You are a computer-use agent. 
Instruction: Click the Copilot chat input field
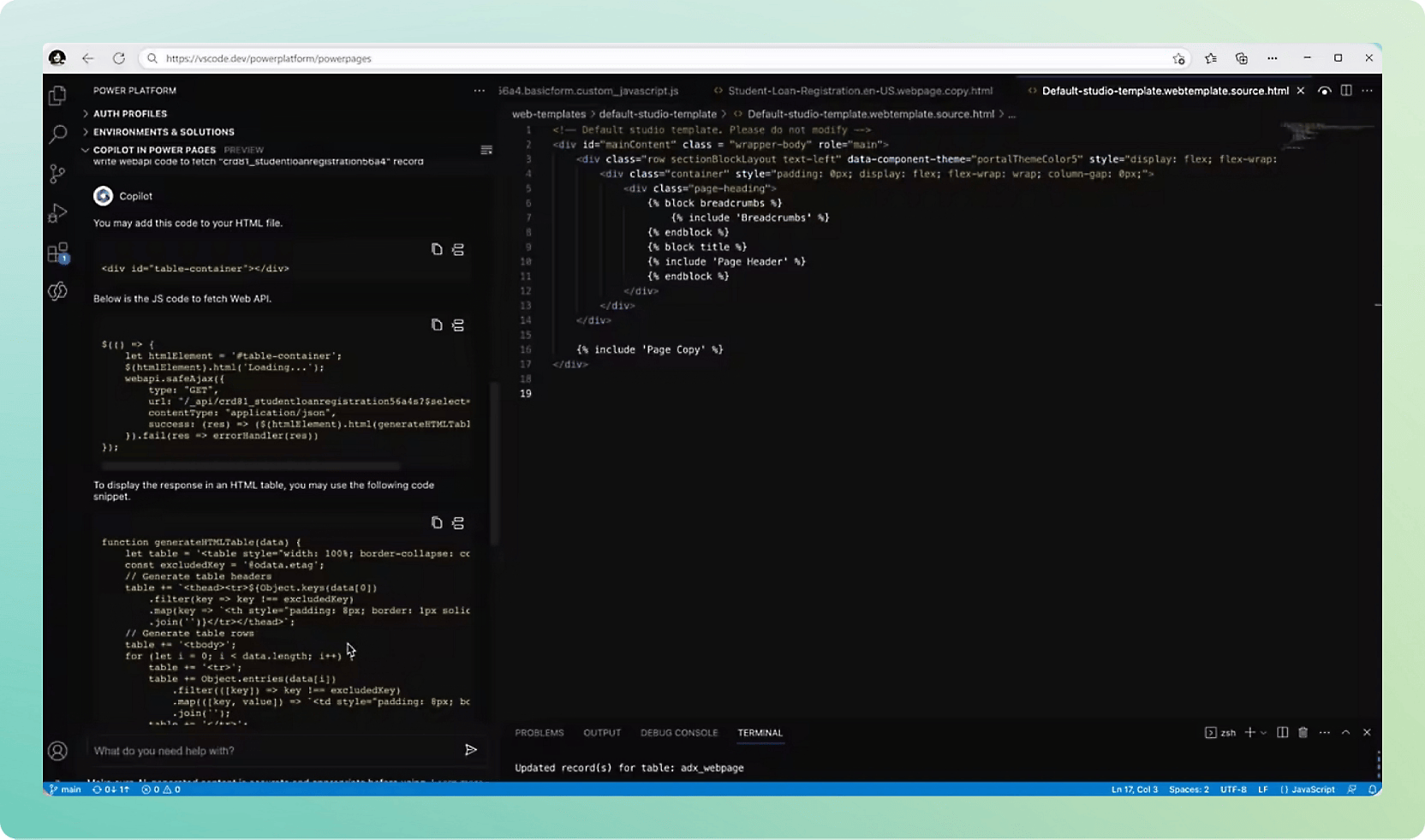pyautogui.click(x=274, y=751)
